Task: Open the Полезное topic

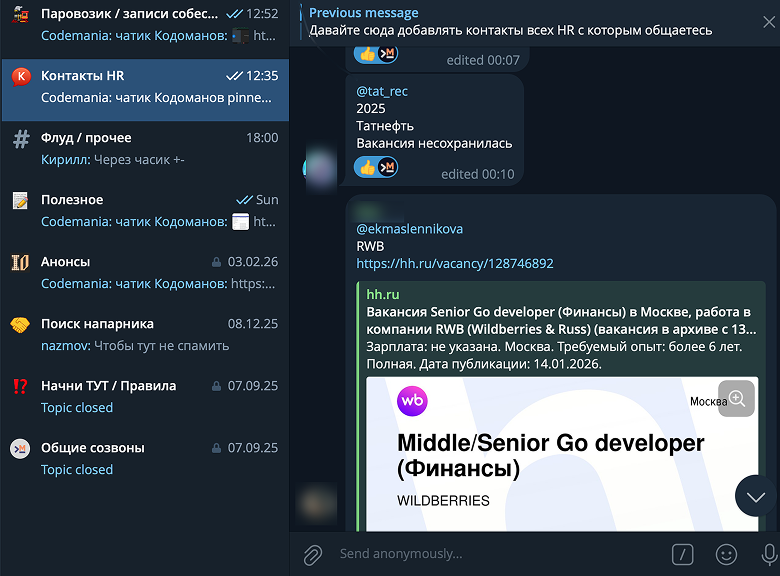Action: (145, 211)
